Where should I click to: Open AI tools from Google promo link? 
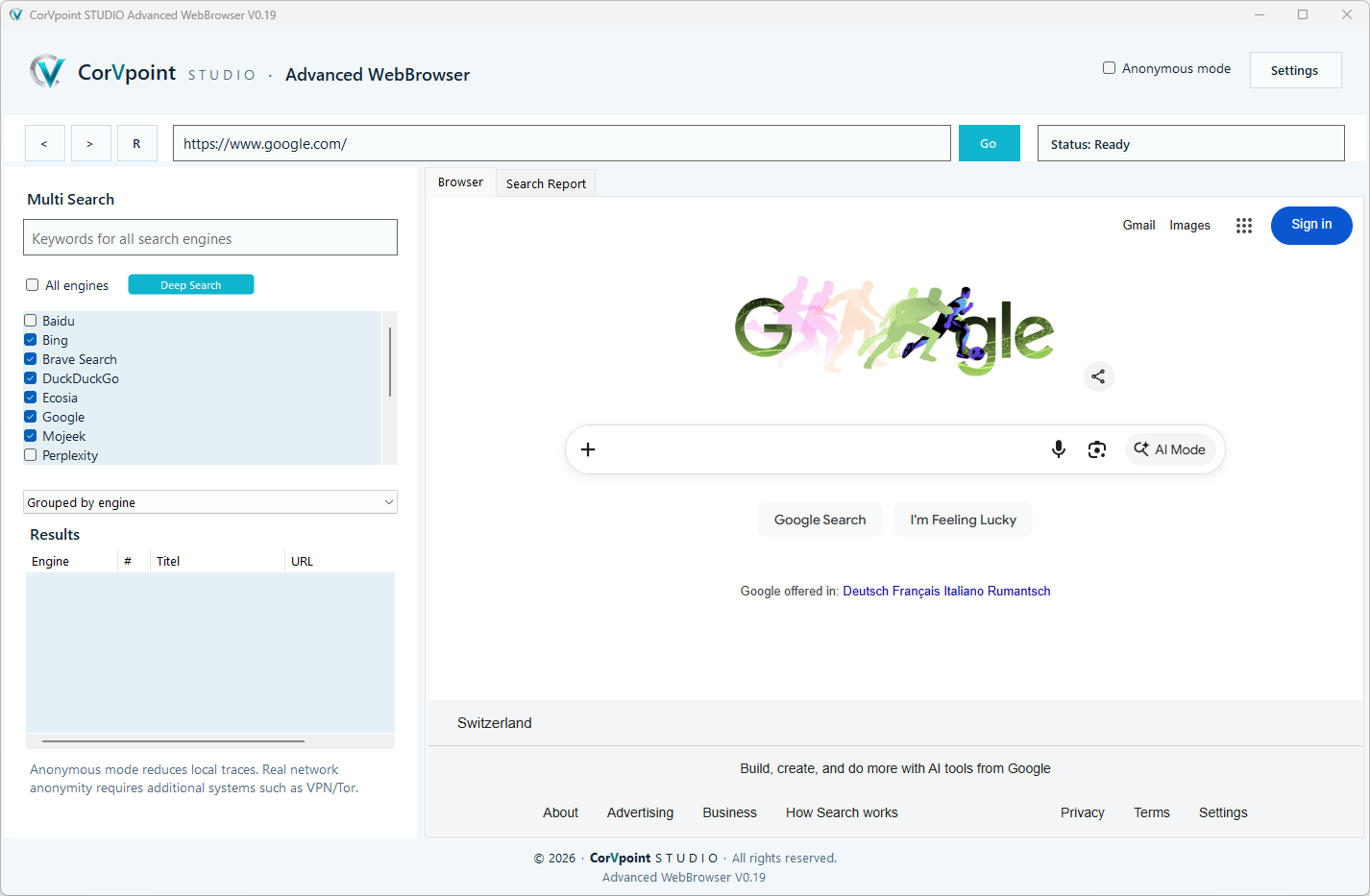[894, 768]
